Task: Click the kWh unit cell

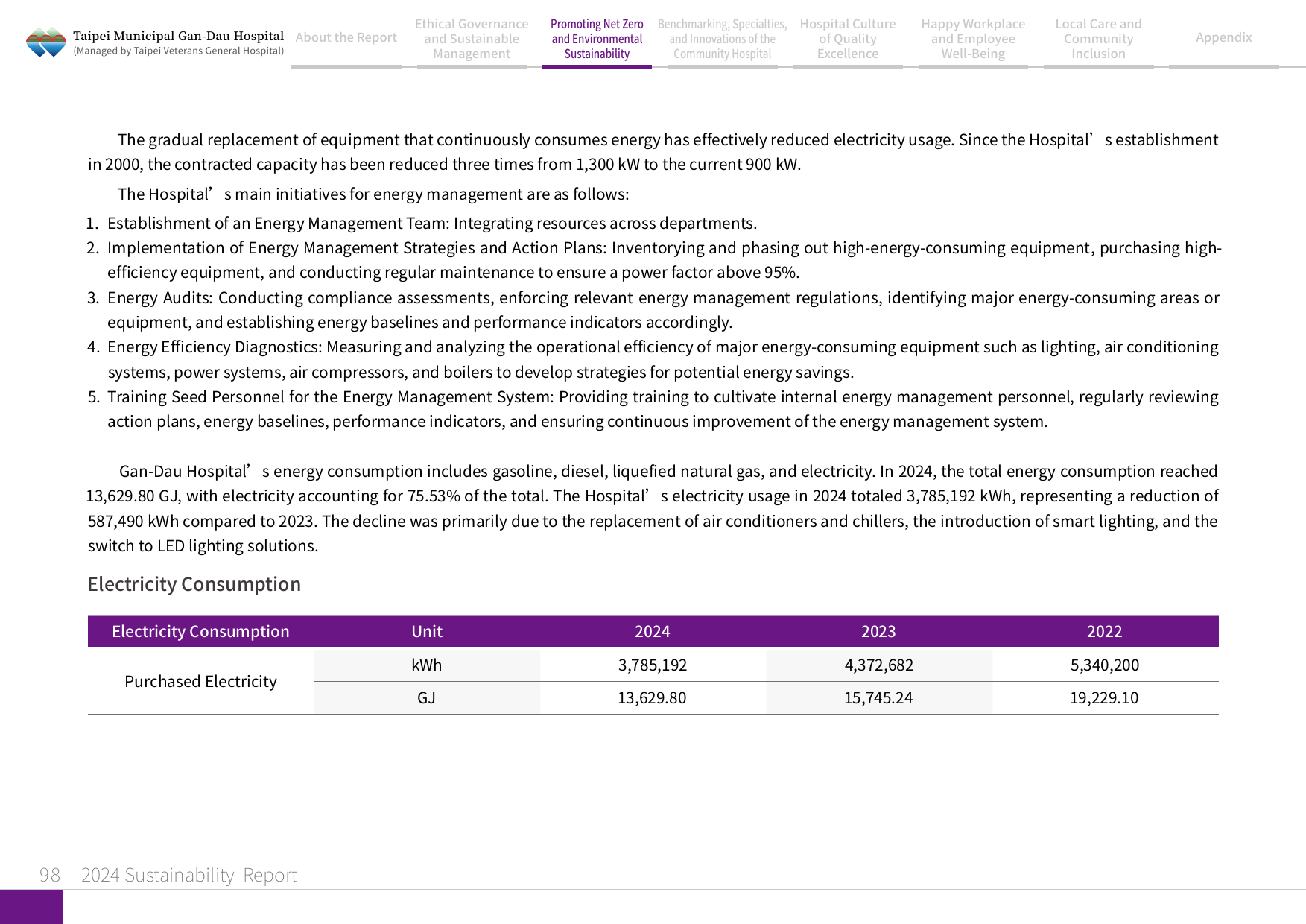Action: (427, 665)
